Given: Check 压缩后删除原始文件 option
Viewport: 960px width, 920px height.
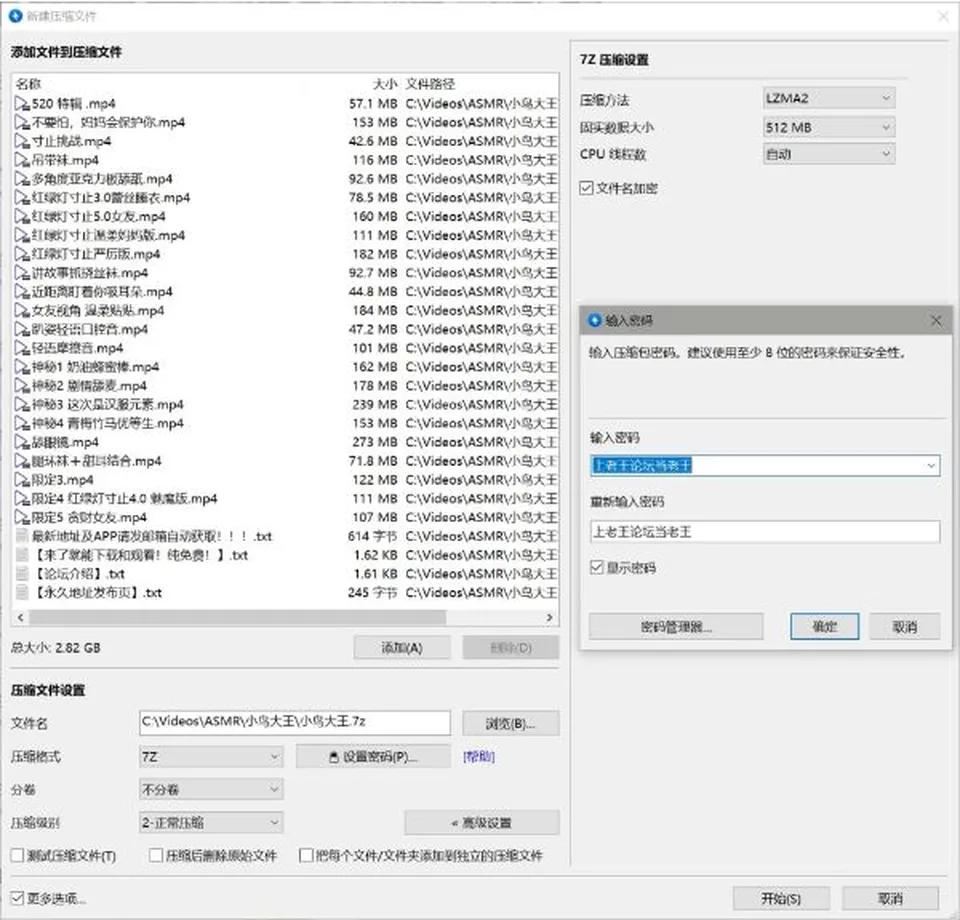Looking at the screenshot, I should (x=156, y=855).
